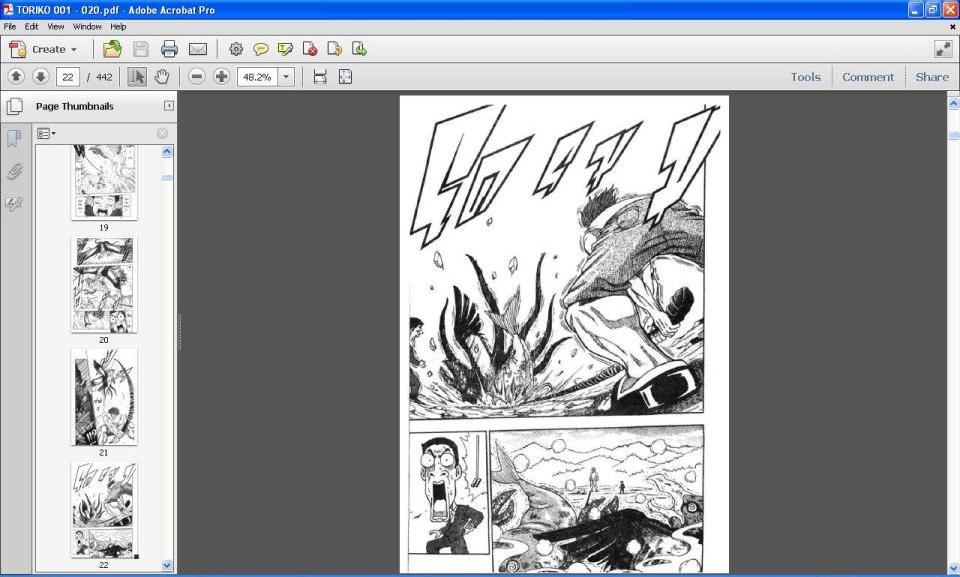Zoom in with the plus button

coord(222,77)
